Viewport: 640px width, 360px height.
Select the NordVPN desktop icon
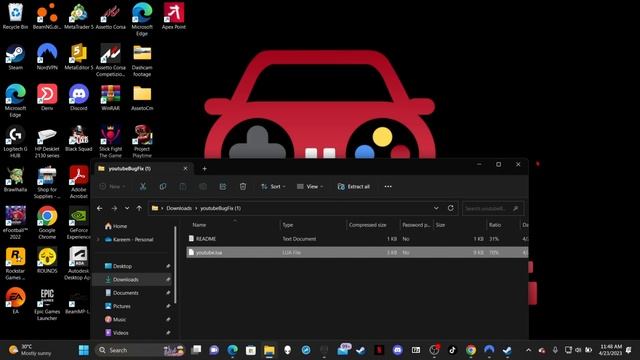click(47, 57)
